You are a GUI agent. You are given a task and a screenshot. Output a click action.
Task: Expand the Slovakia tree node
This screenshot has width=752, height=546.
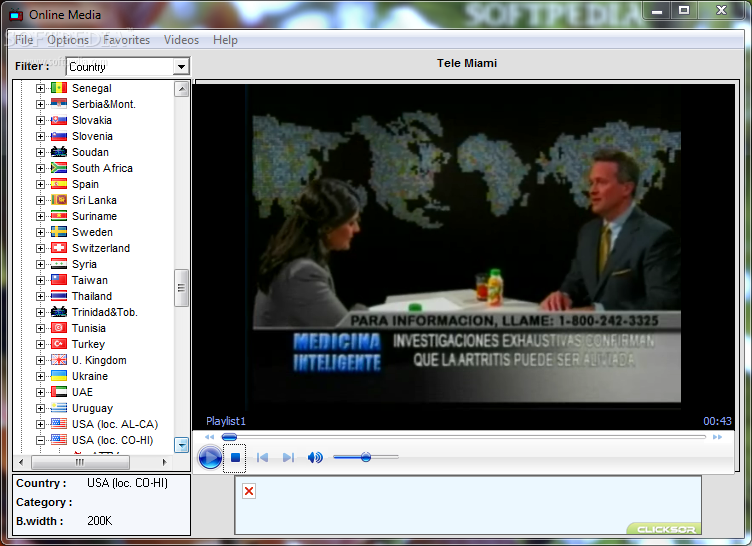[40, 120]
